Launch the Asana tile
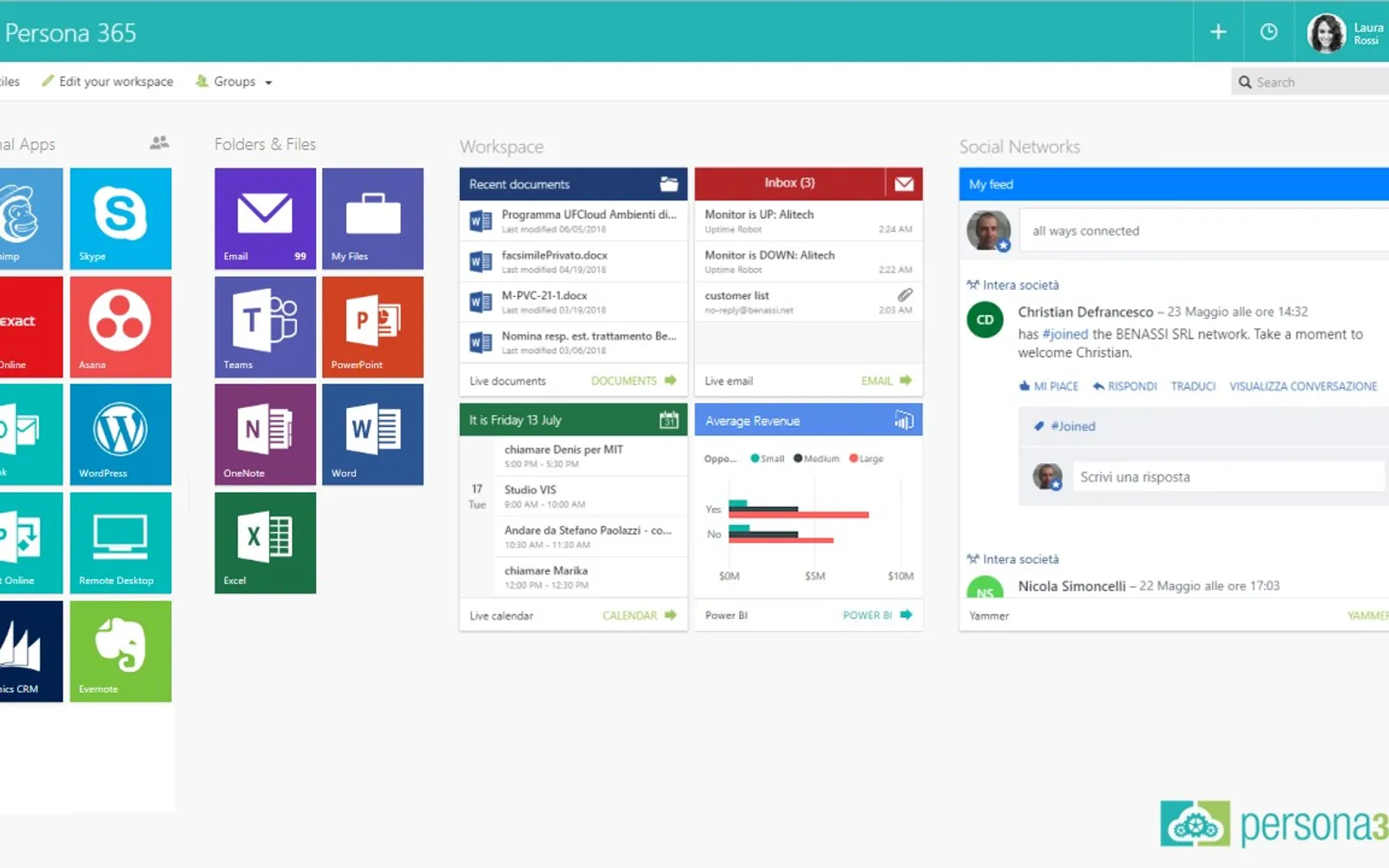This screenshot has width=1389, height=868. (121, 327)
